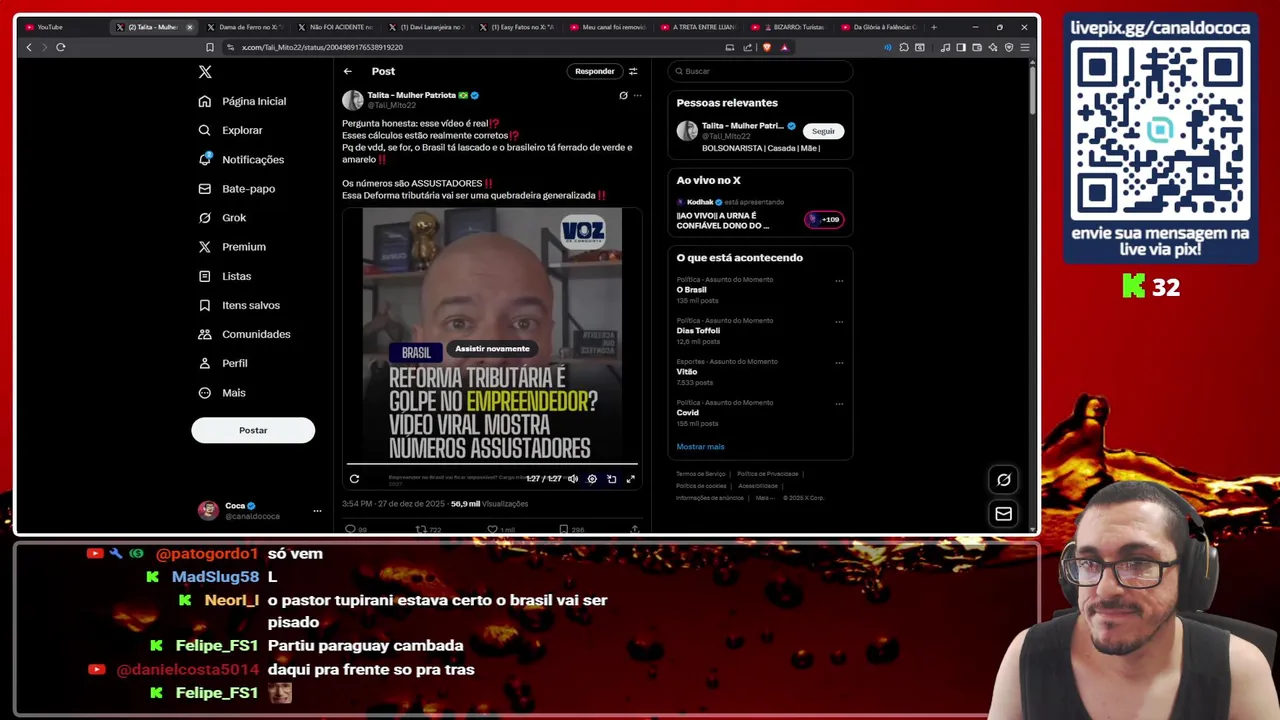
Task: Click Grok icon on Talita's post
Action: (623, 96)
